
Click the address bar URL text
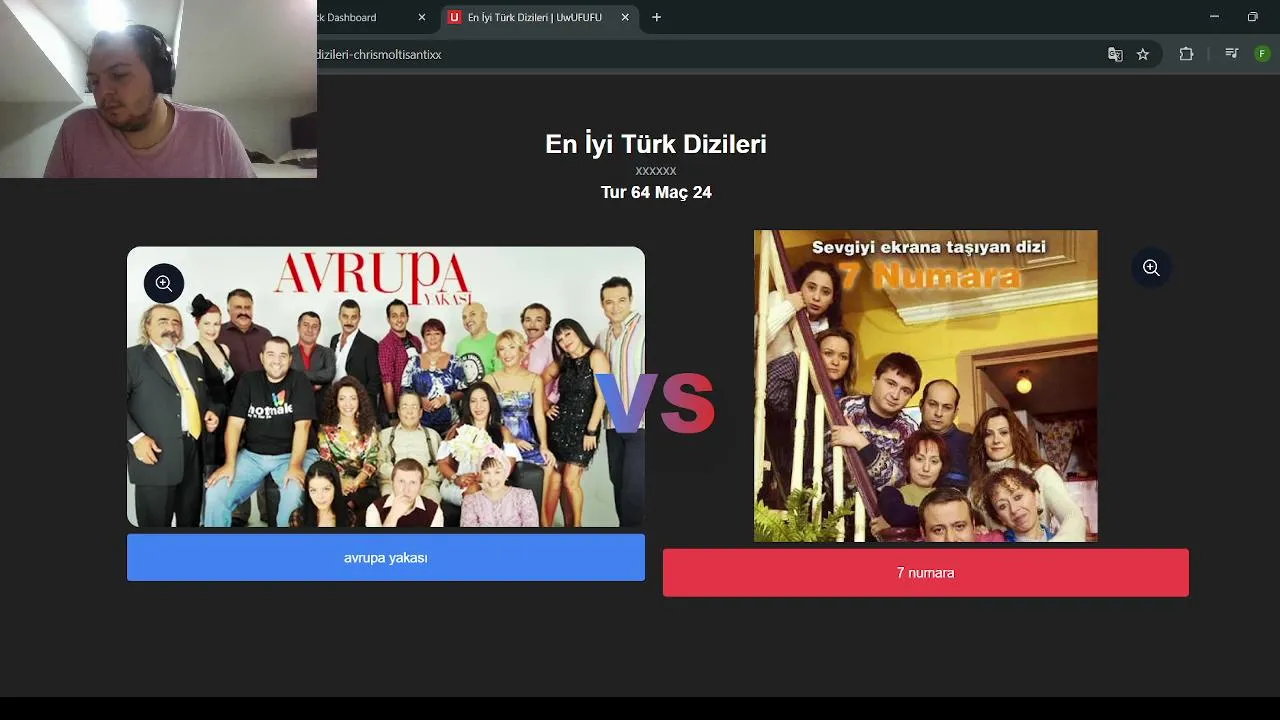click(x=379, y=54)
